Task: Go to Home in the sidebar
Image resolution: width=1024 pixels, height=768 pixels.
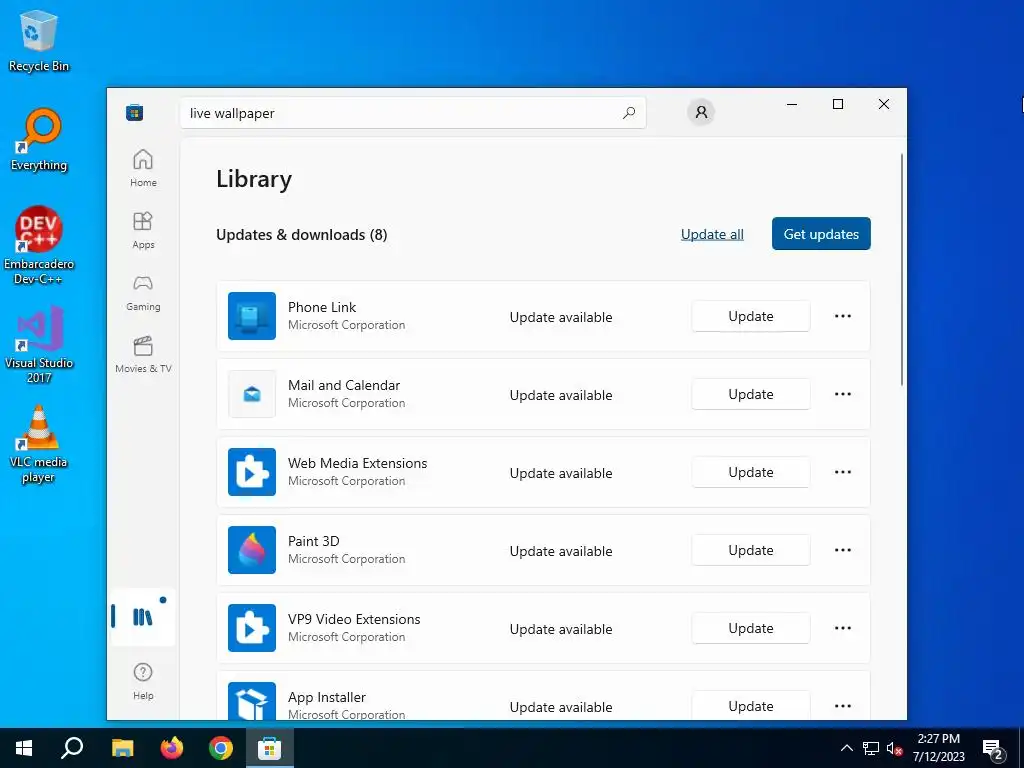Action: point(143,168)
